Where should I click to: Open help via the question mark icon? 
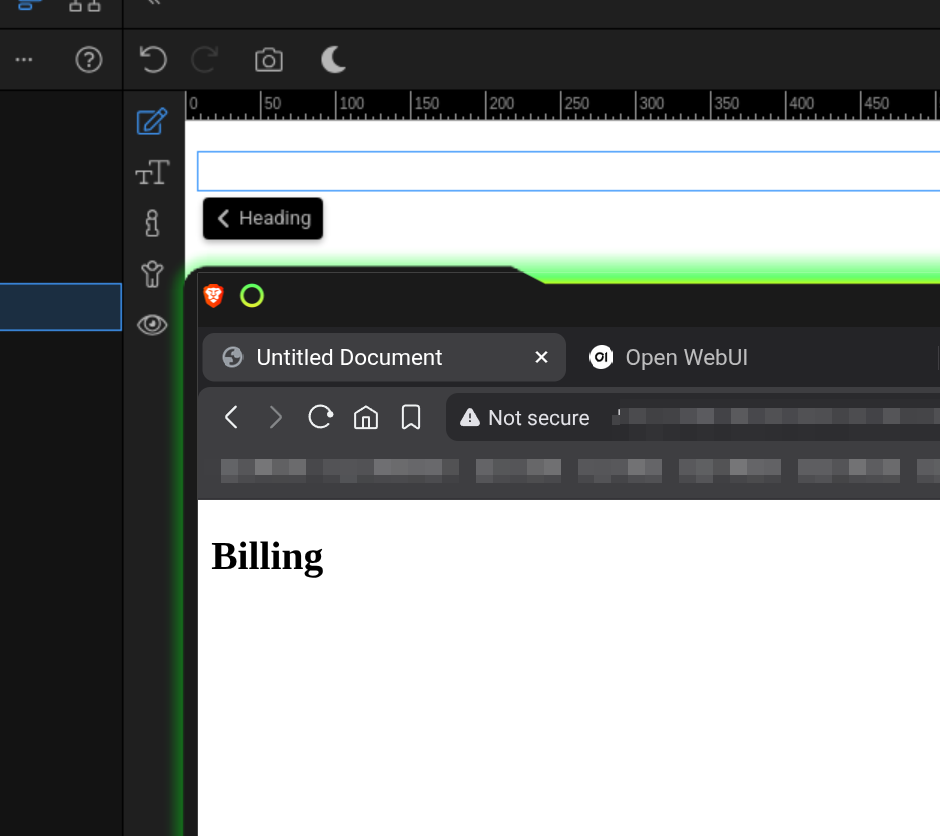click(89, 60)
